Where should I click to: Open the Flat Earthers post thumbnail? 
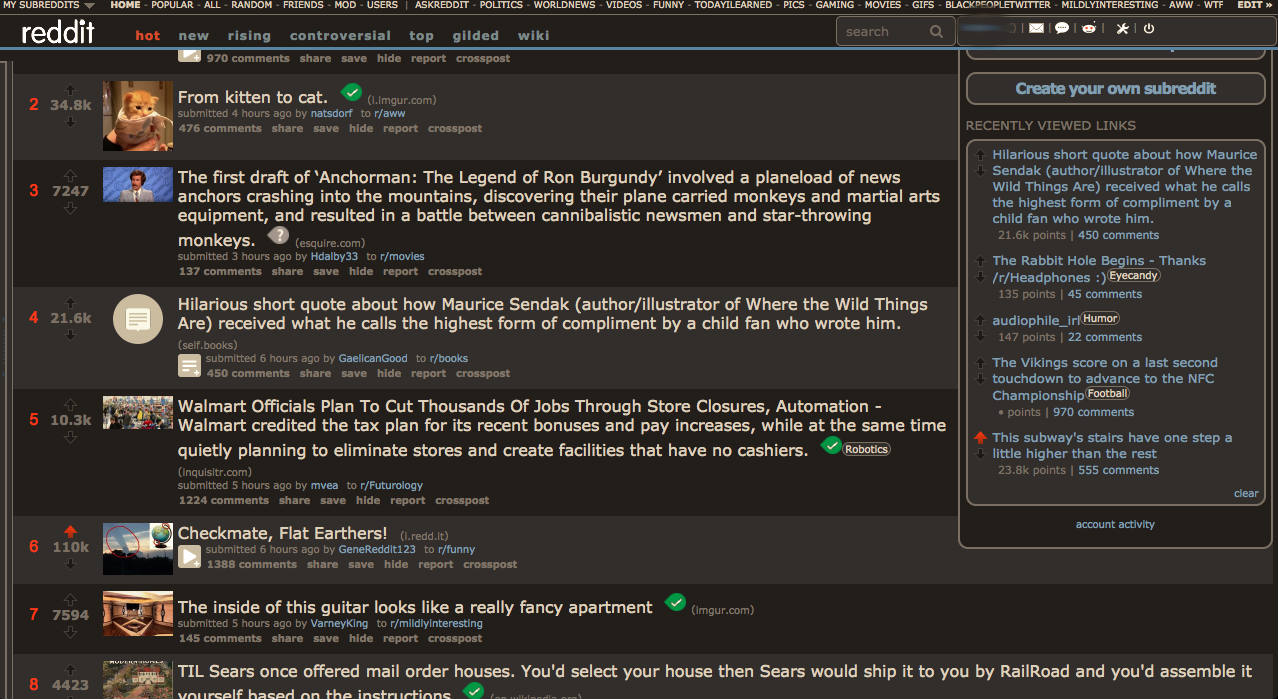pos(138,548)
